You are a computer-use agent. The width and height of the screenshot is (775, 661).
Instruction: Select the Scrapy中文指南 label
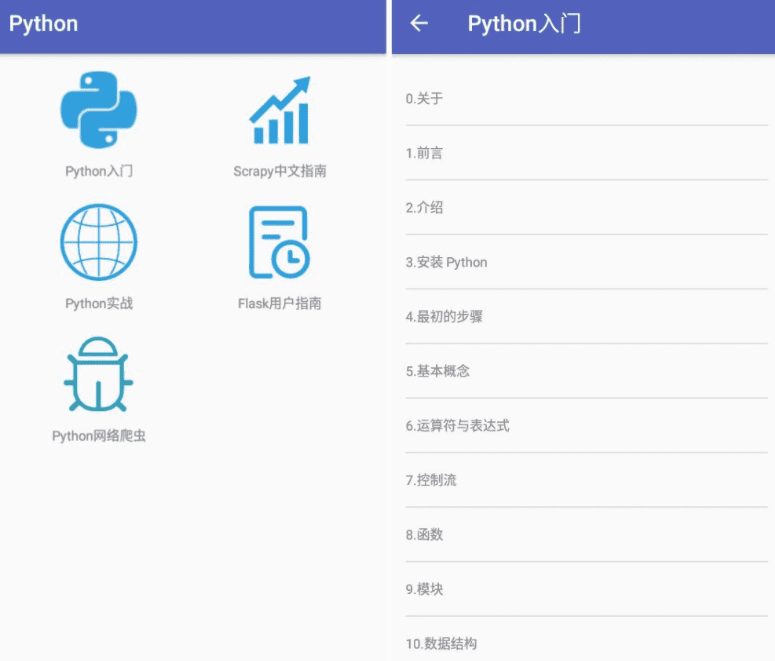point(280,171)
